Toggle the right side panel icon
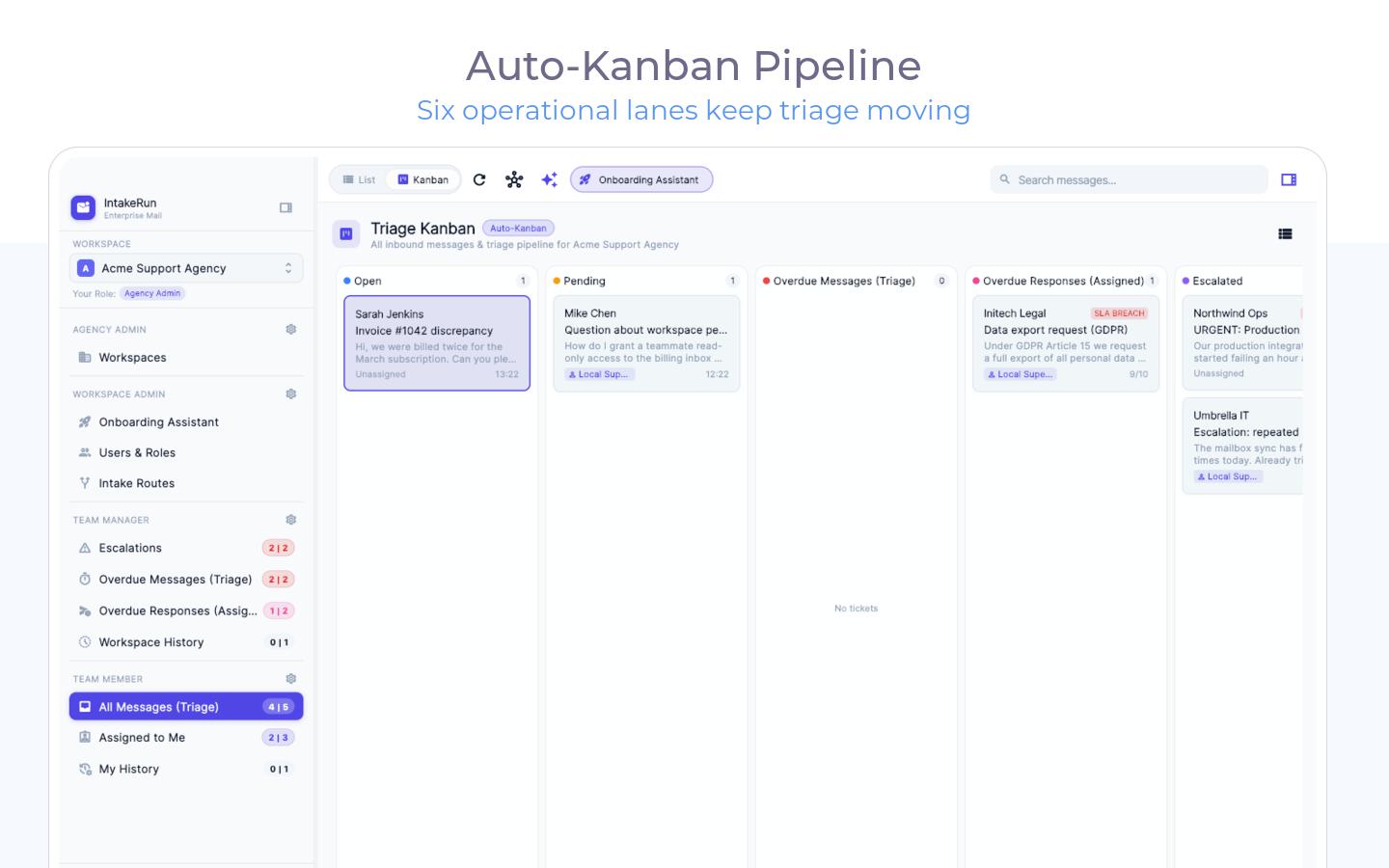 [1289, 179]
